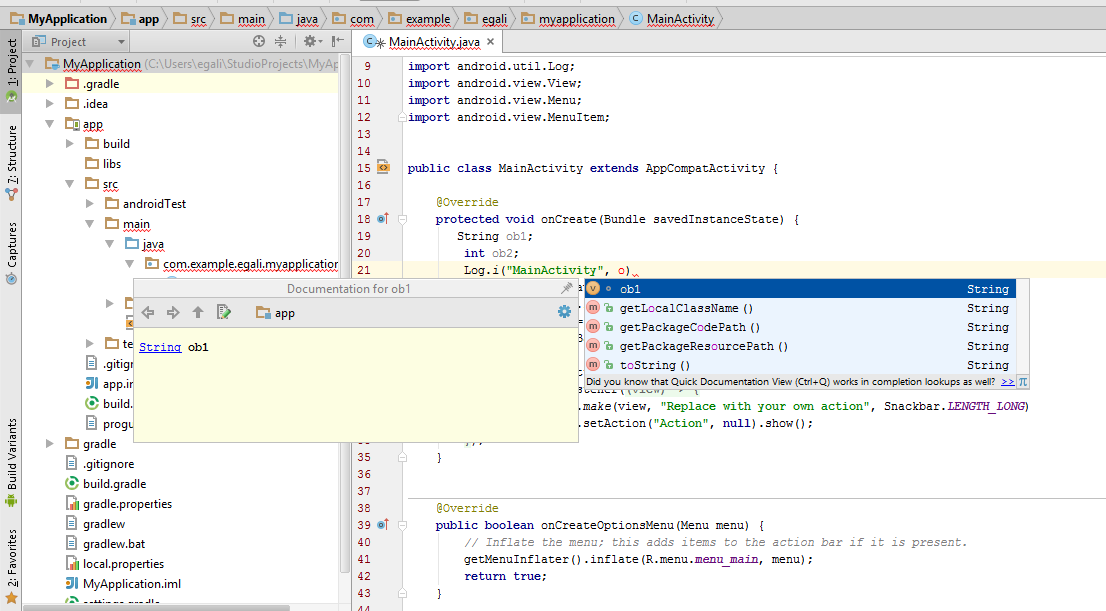1106x611 pixels.
Task: Expand the .gradle folder
Action: point(49,83)
